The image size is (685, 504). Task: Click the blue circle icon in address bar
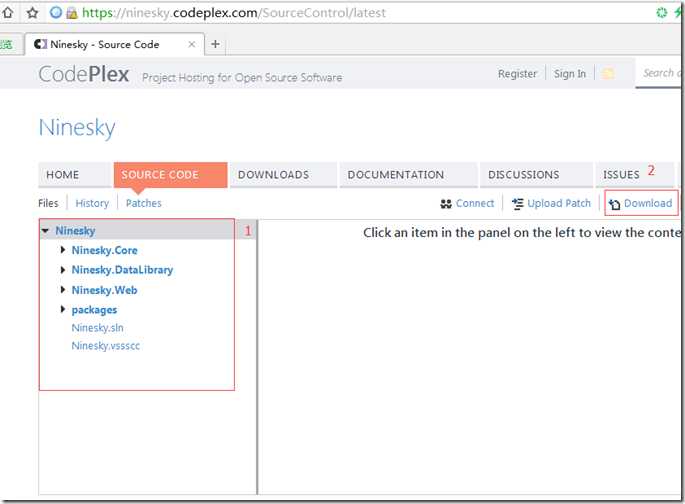(56, 13)
